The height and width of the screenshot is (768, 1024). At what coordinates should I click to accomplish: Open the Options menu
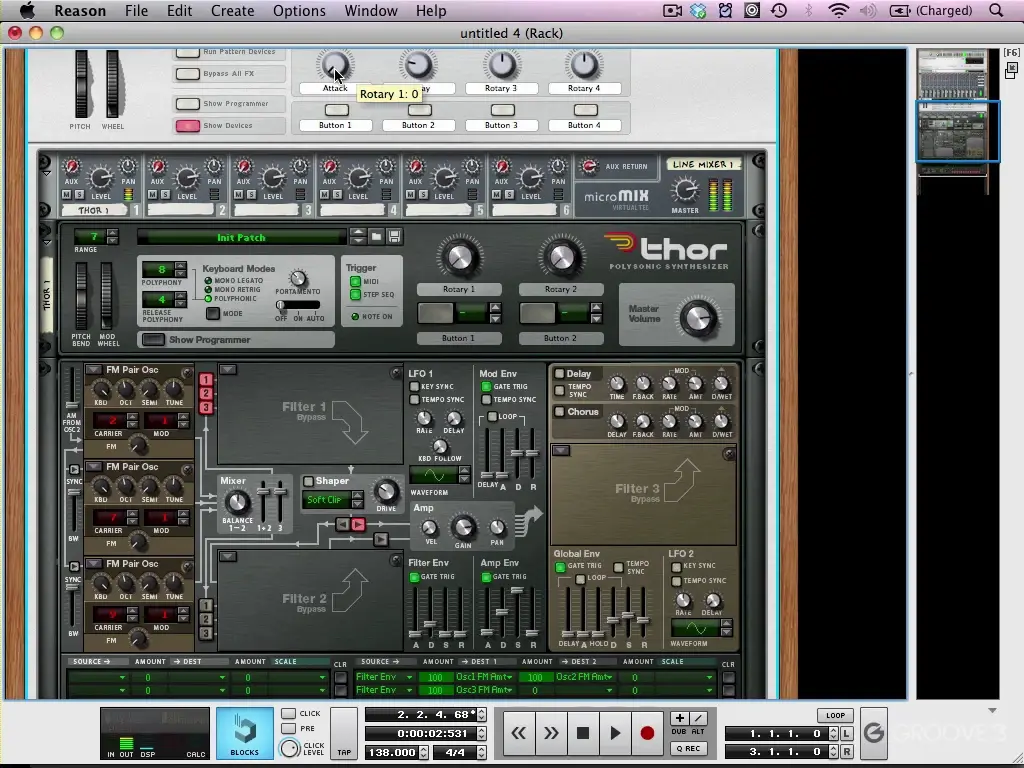point(299,10)
